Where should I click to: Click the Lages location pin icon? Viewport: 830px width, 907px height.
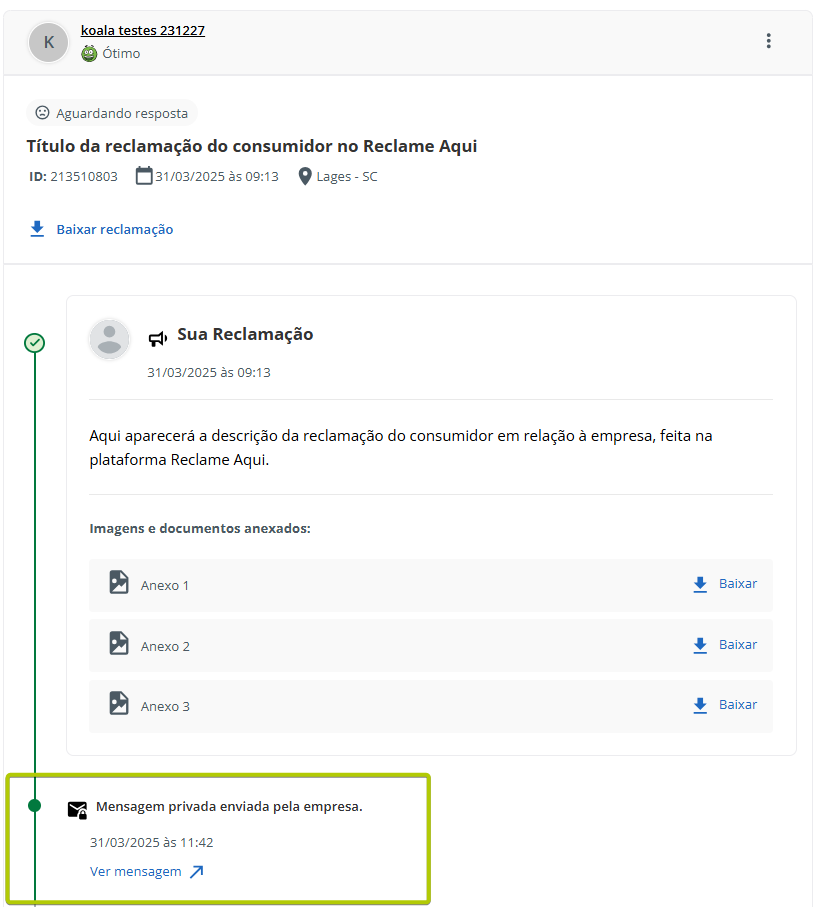pyautogui.click(x=305, y=177)
